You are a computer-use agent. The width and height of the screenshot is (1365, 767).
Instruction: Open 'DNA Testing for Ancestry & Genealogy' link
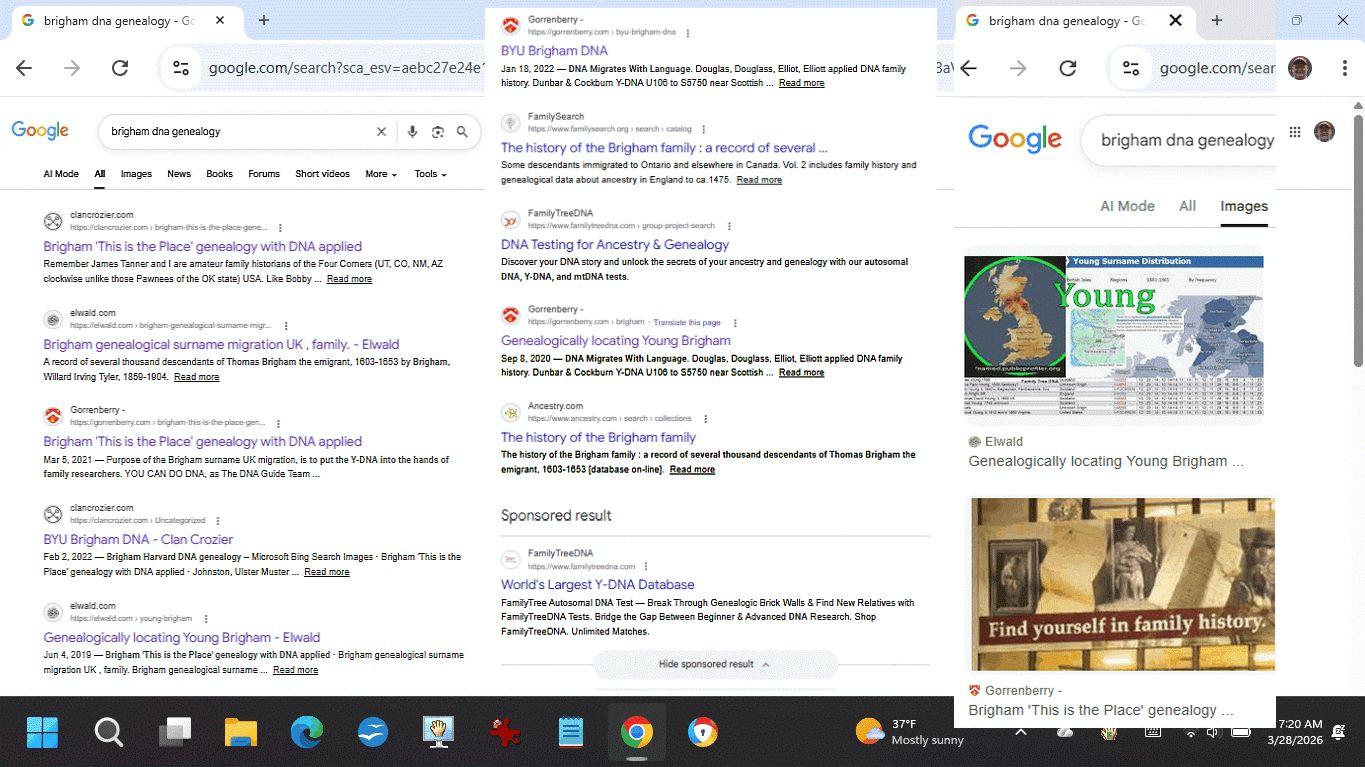pos(614,245)
